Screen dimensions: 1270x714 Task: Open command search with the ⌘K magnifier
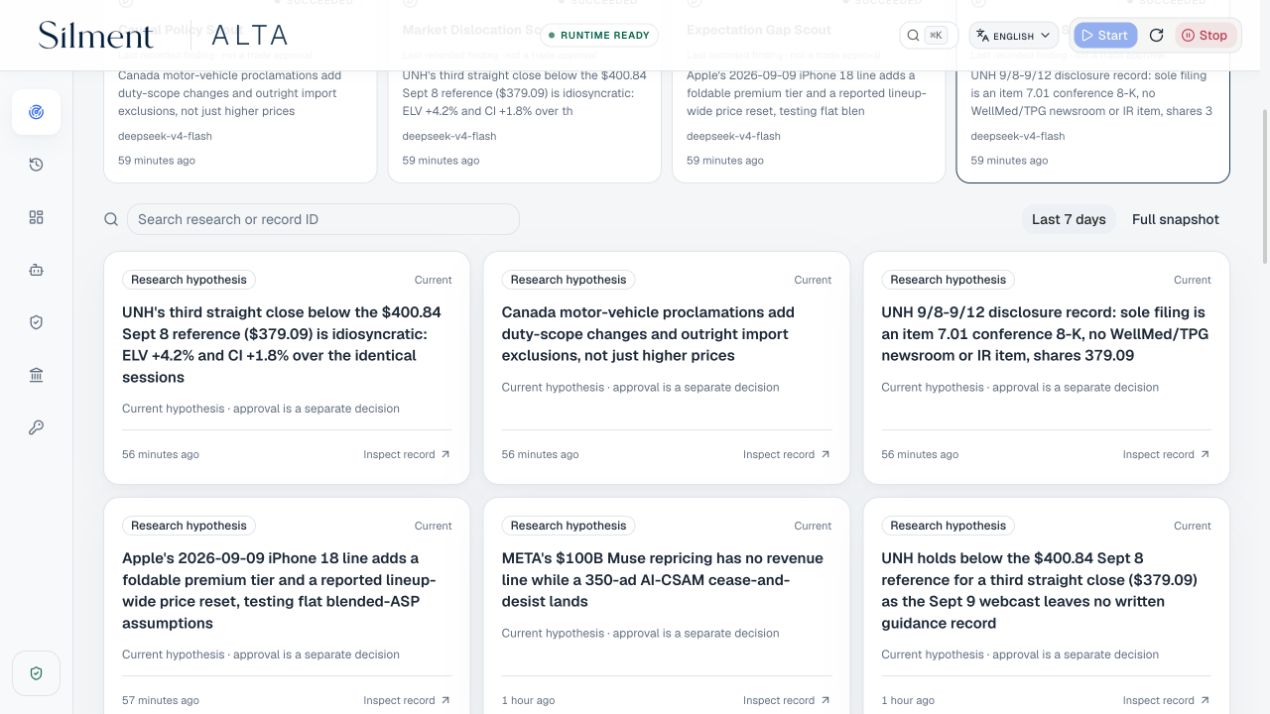coord(928,35)
